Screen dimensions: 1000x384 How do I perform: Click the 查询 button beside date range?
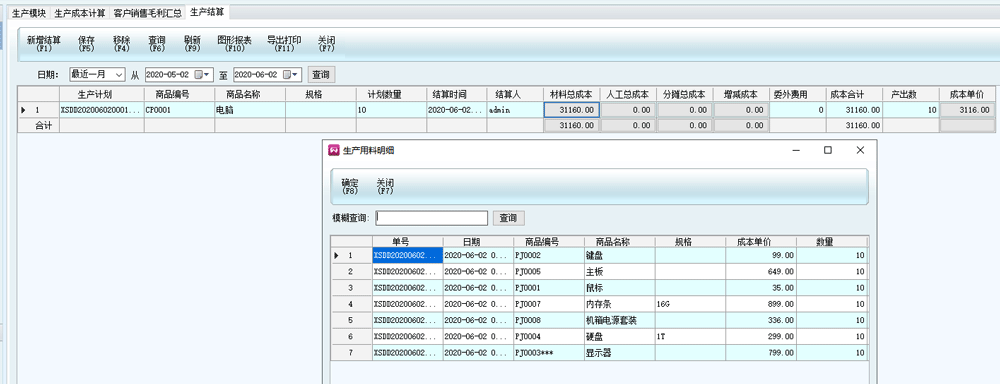321,75
